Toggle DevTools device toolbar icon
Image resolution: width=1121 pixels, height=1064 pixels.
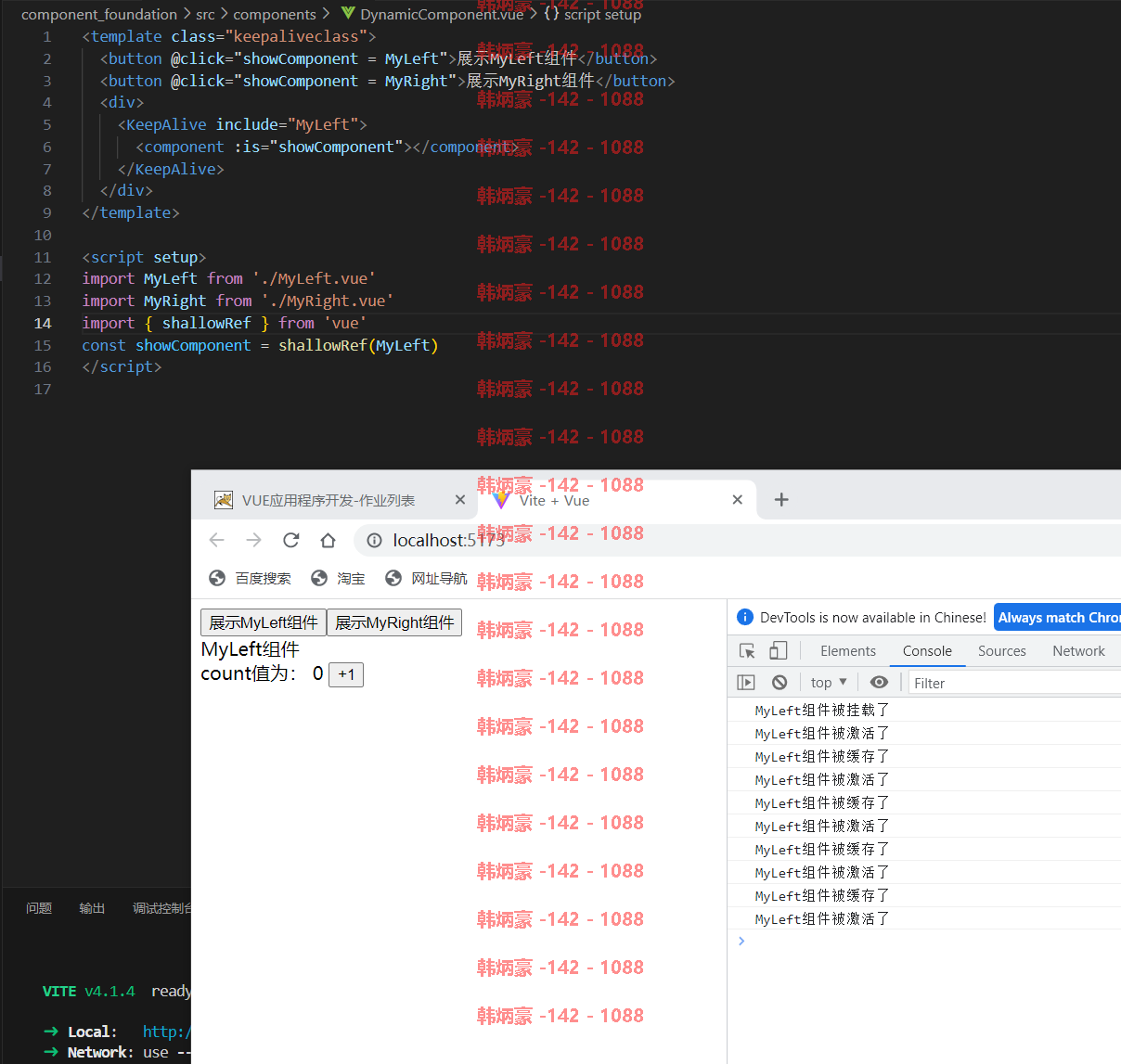[x=779, y=651]
